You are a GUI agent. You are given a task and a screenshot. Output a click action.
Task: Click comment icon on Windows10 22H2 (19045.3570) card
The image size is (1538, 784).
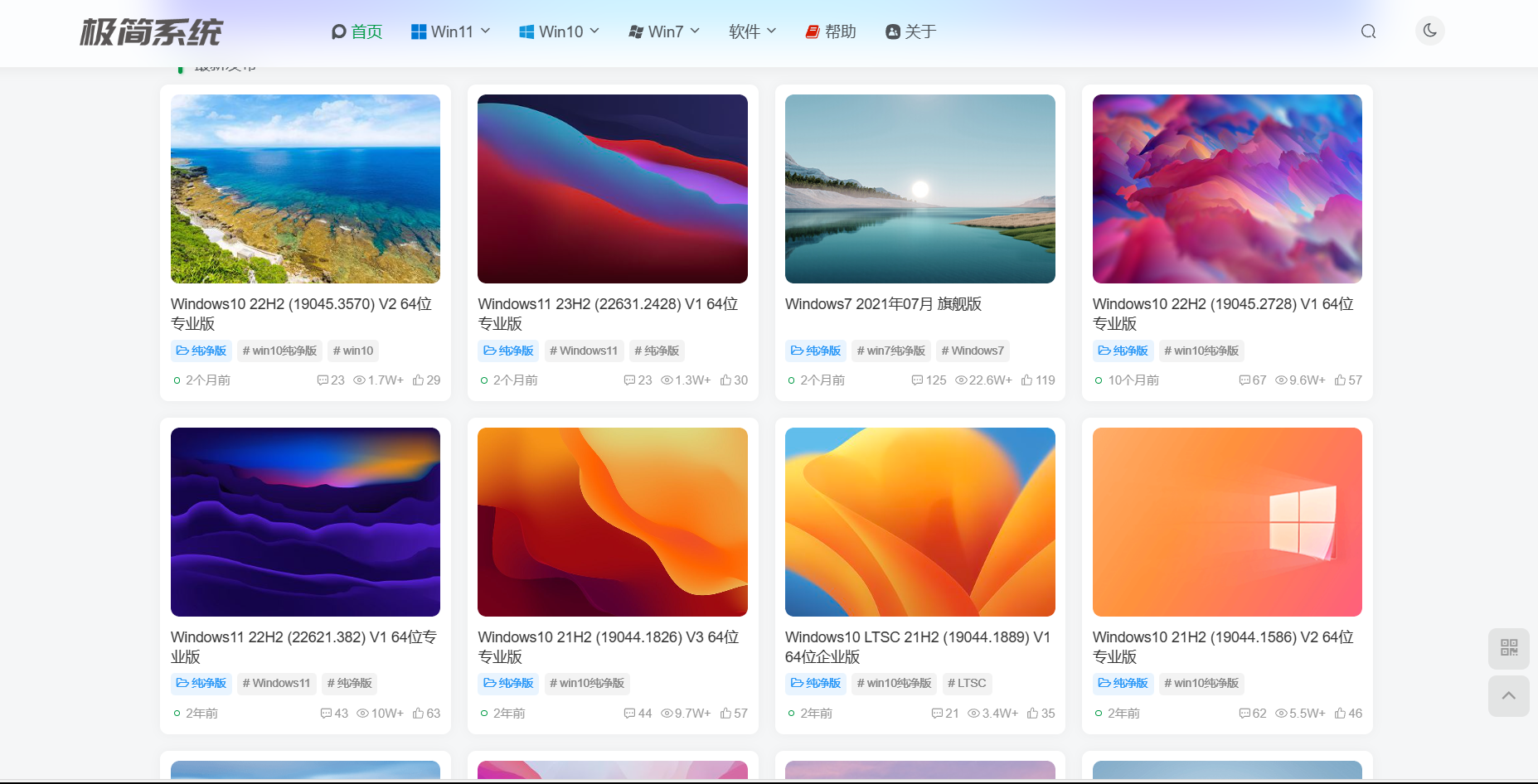coord(323,380)
